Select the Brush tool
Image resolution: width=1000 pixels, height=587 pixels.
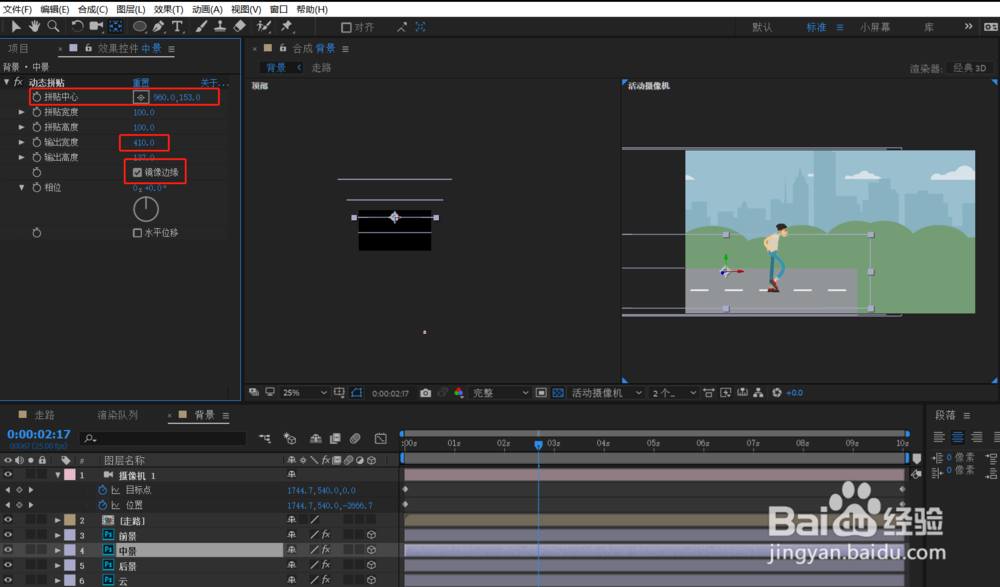[x=201, y=26]
